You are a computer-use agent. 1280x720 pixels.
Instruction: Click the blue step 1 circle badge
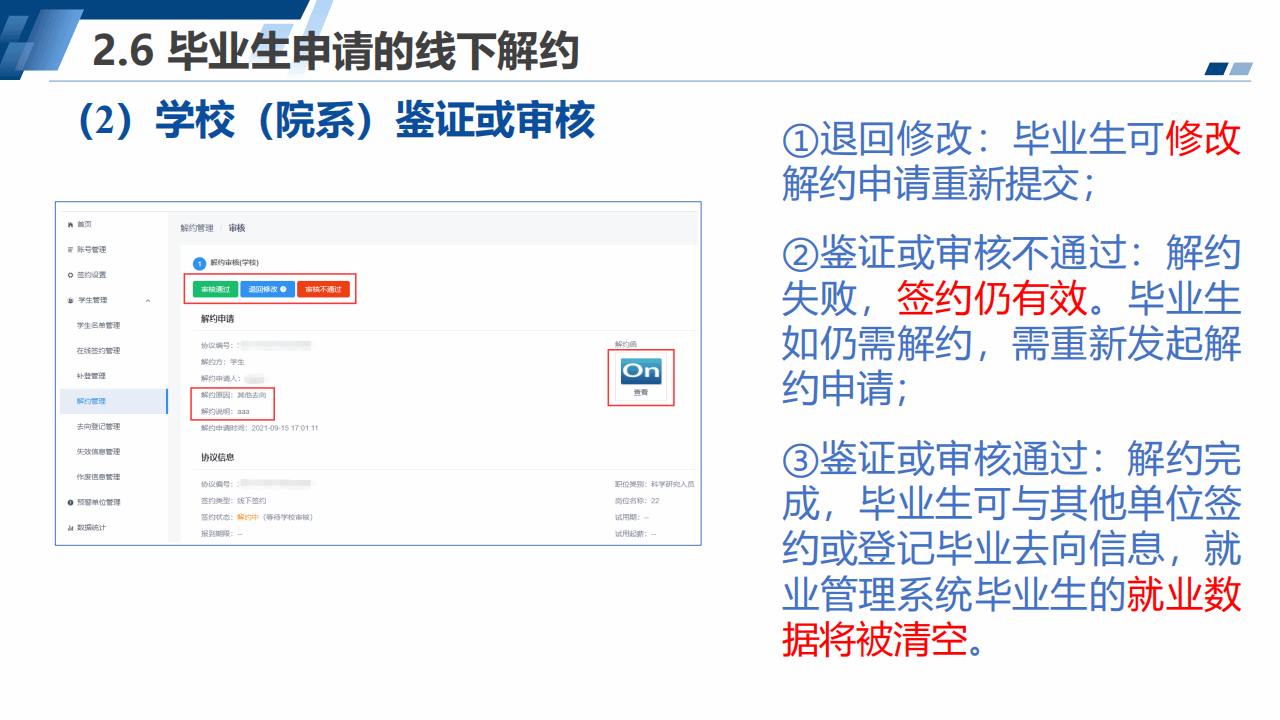[199, 264]
